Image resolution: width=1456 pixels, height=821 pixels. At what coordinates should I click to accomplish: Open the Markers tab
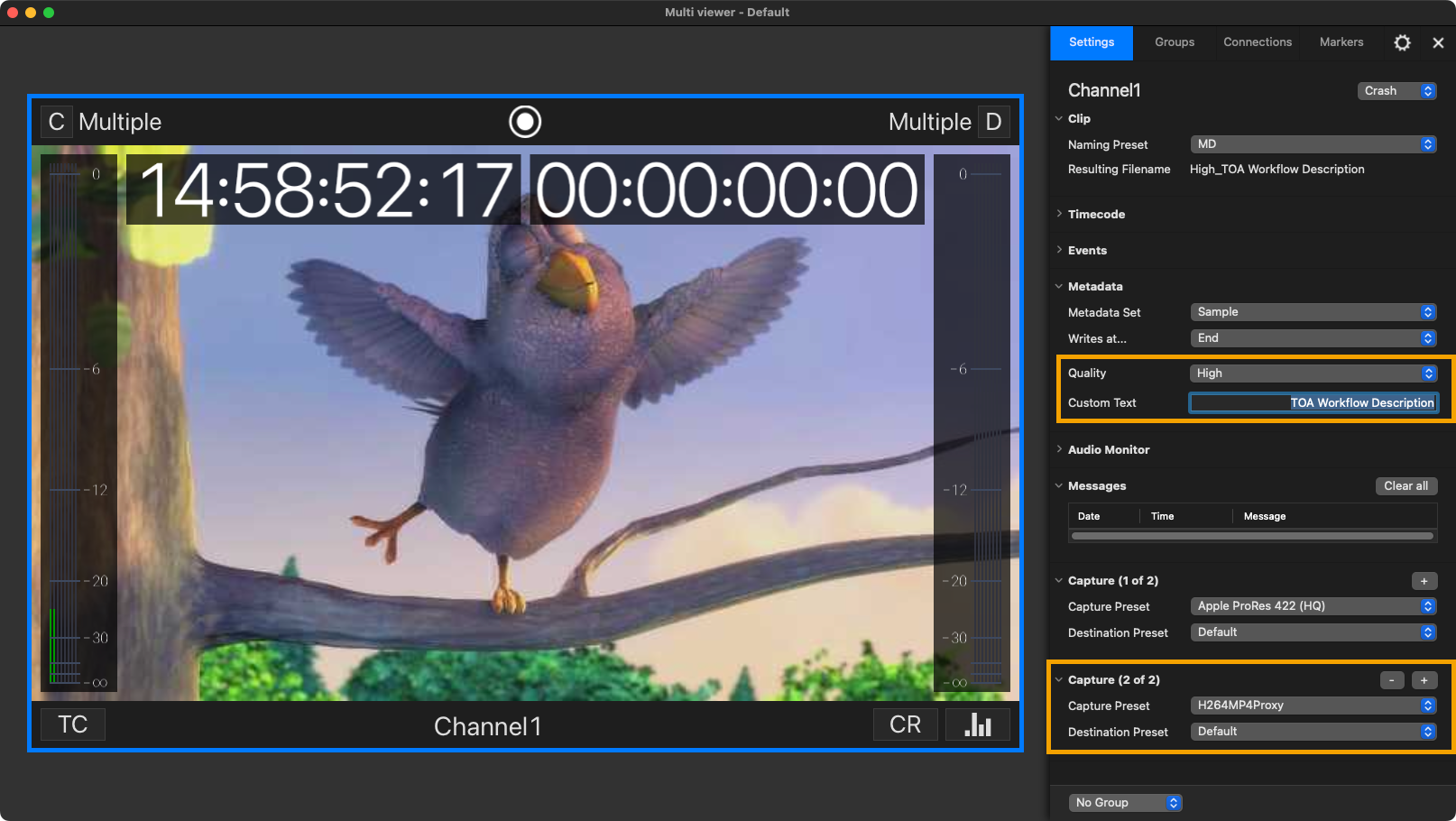1341,42
